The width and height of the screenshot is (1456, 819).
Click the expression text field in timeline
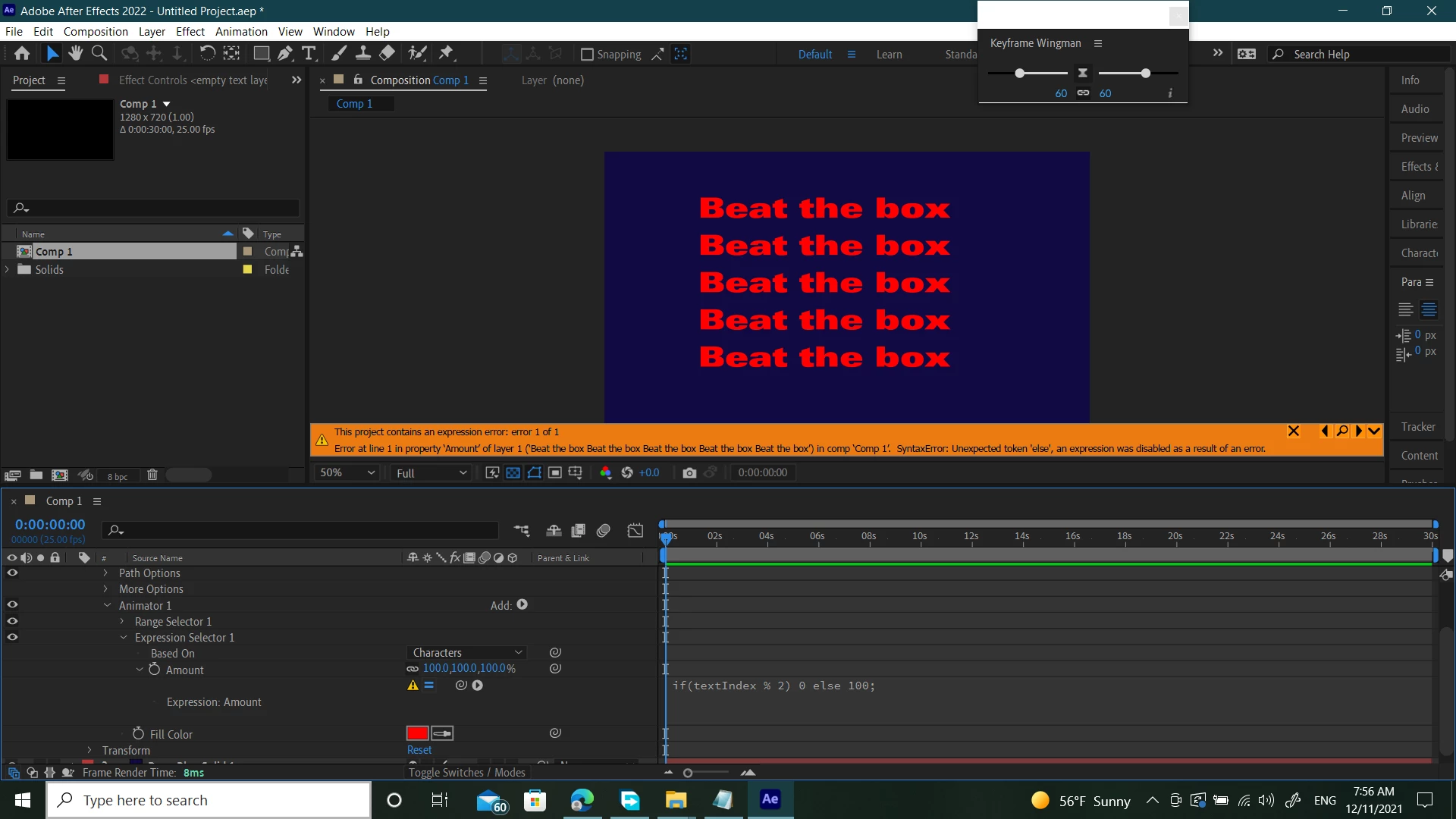tap(773, 686)
